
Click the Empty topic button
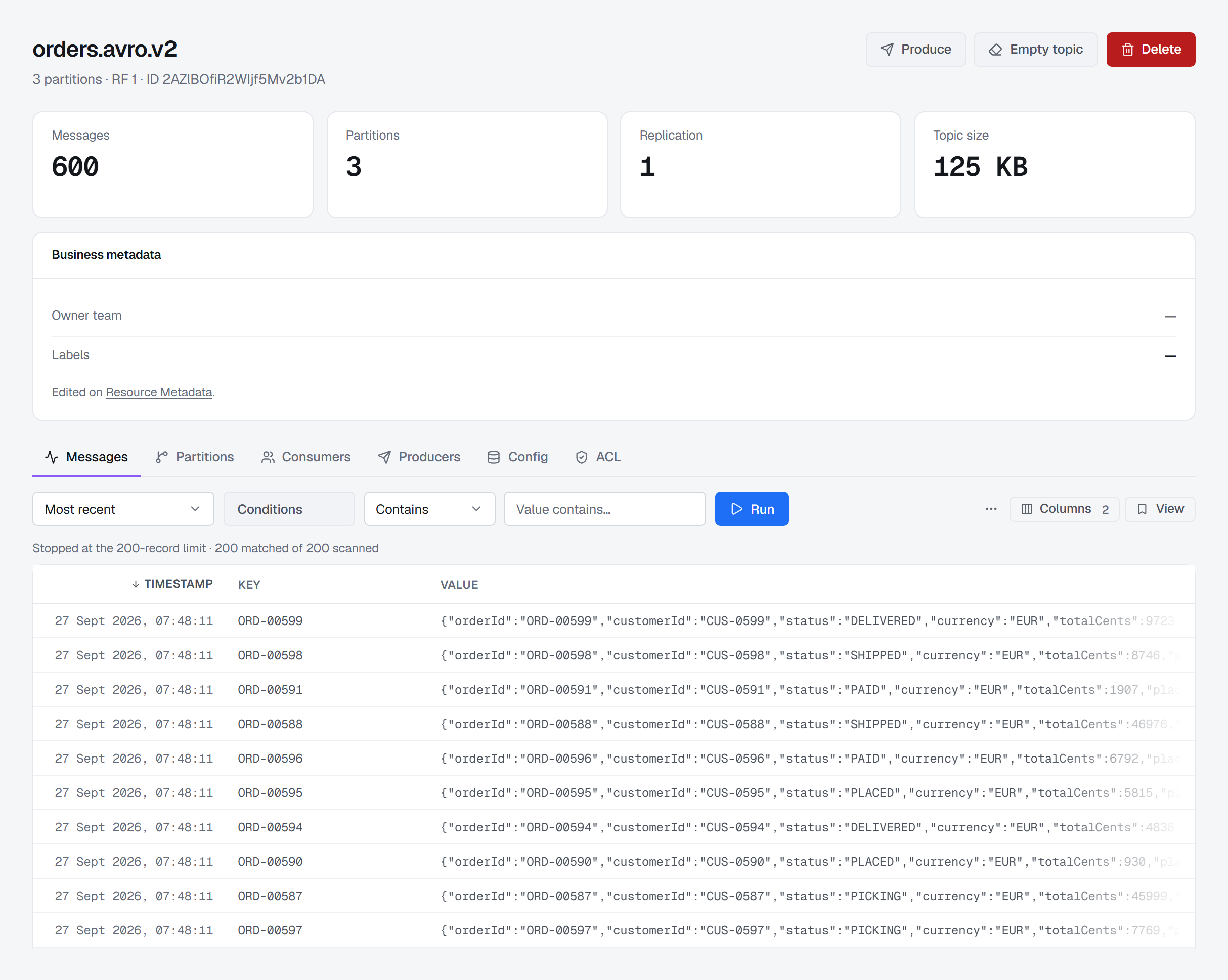pyautogui.click(x=1035, y=50)
